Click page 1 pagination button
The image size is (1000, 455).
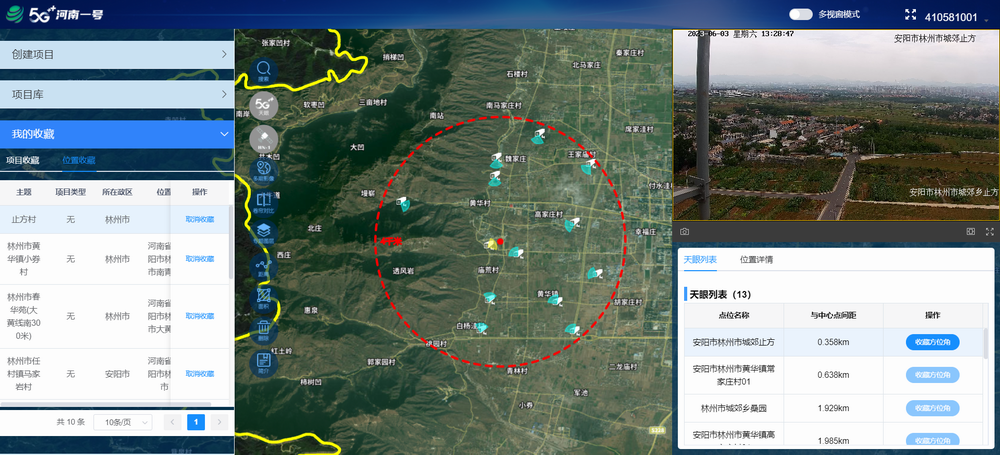click(196, 422)
